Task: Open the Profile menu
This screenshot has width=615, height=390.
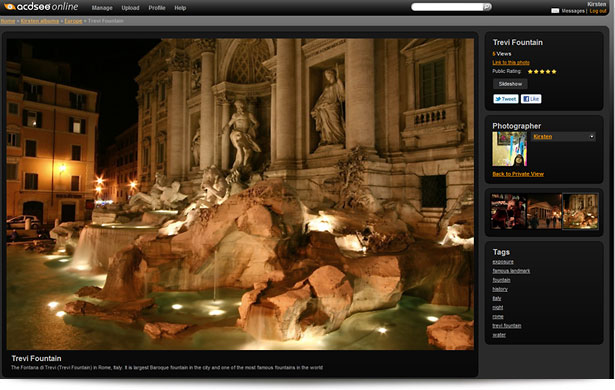Action: pyautogui.click(x=156, y=8)
